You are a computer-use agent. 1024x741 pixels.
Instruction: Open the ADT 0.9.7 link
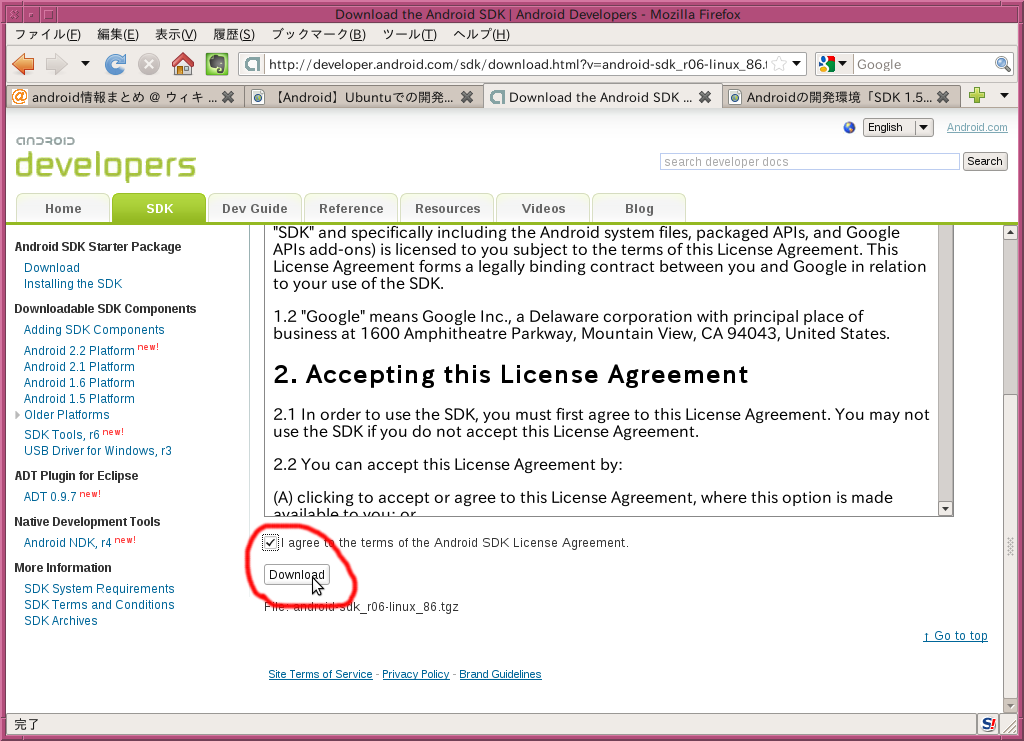click(50, 497)
